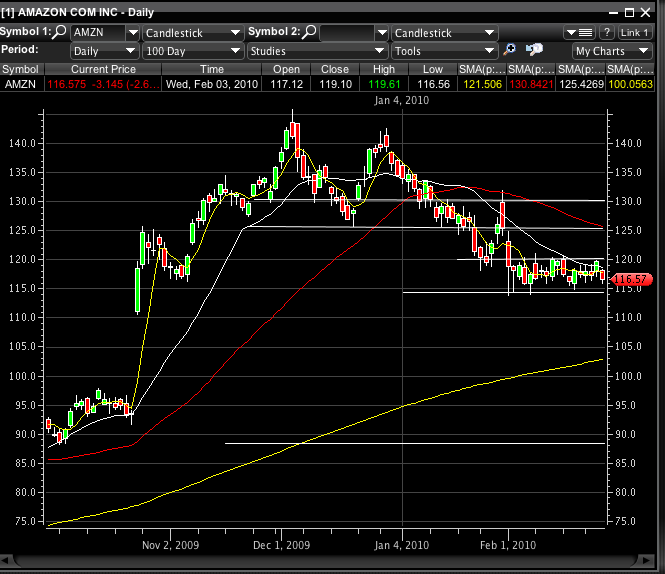Open the Symbol 1 Candlestick chart type dropdown

tap(193, 33)
